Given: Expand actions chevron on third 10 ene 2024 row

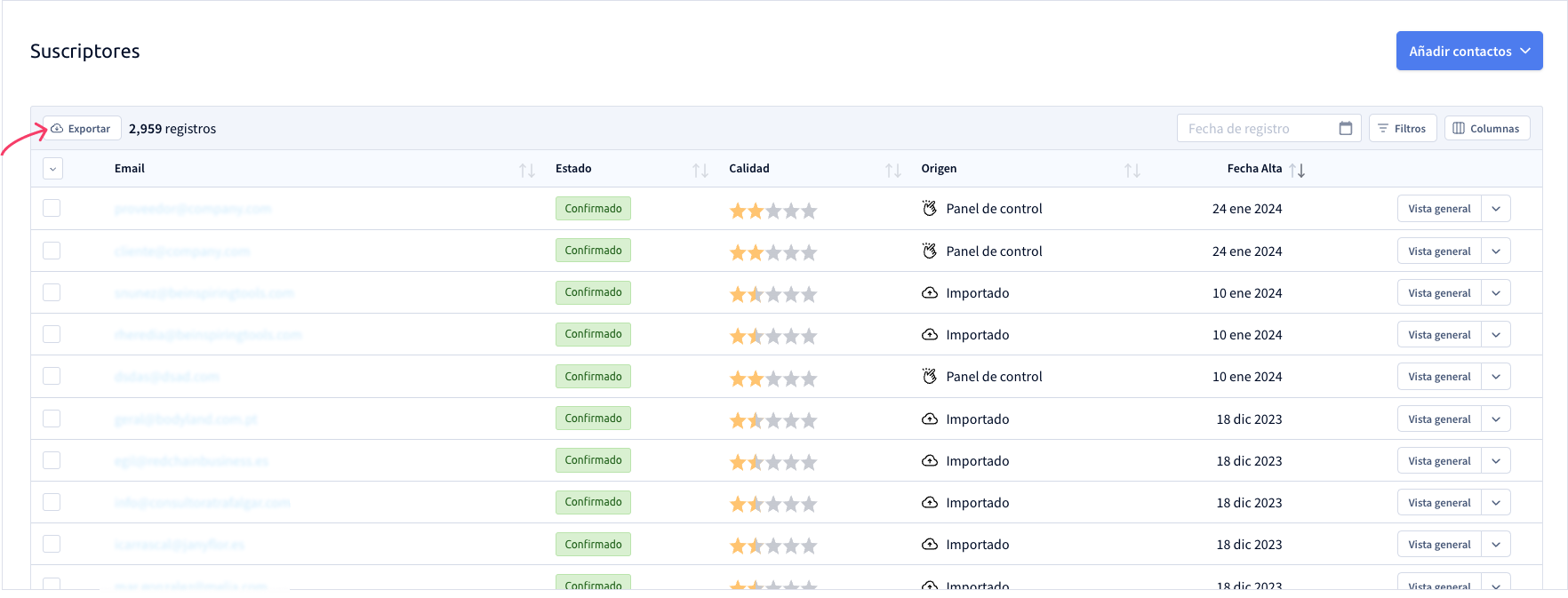Looking at the screenshot, I should tap(1496, 377).
